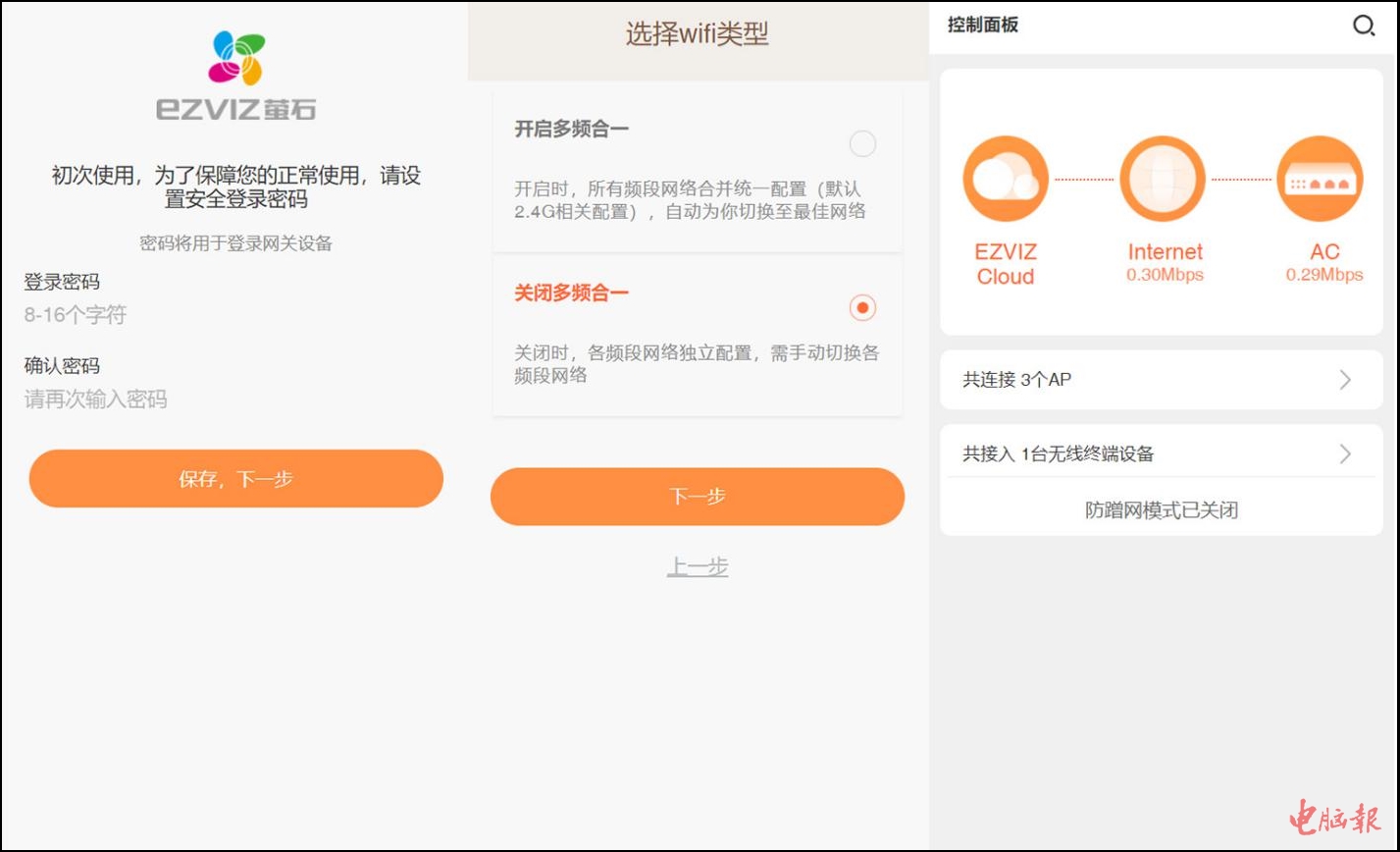Click the AC switch device icon

tap(1320, 179)
